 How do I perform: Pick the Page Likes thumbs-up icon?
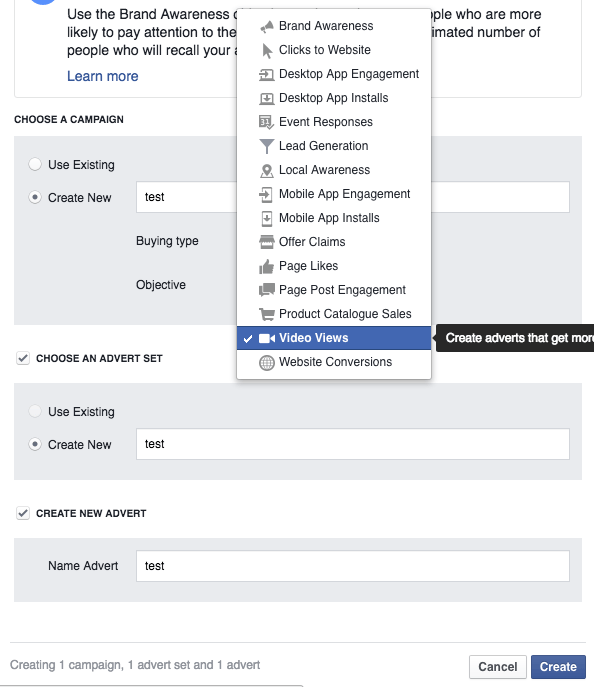tap(266, 266)
